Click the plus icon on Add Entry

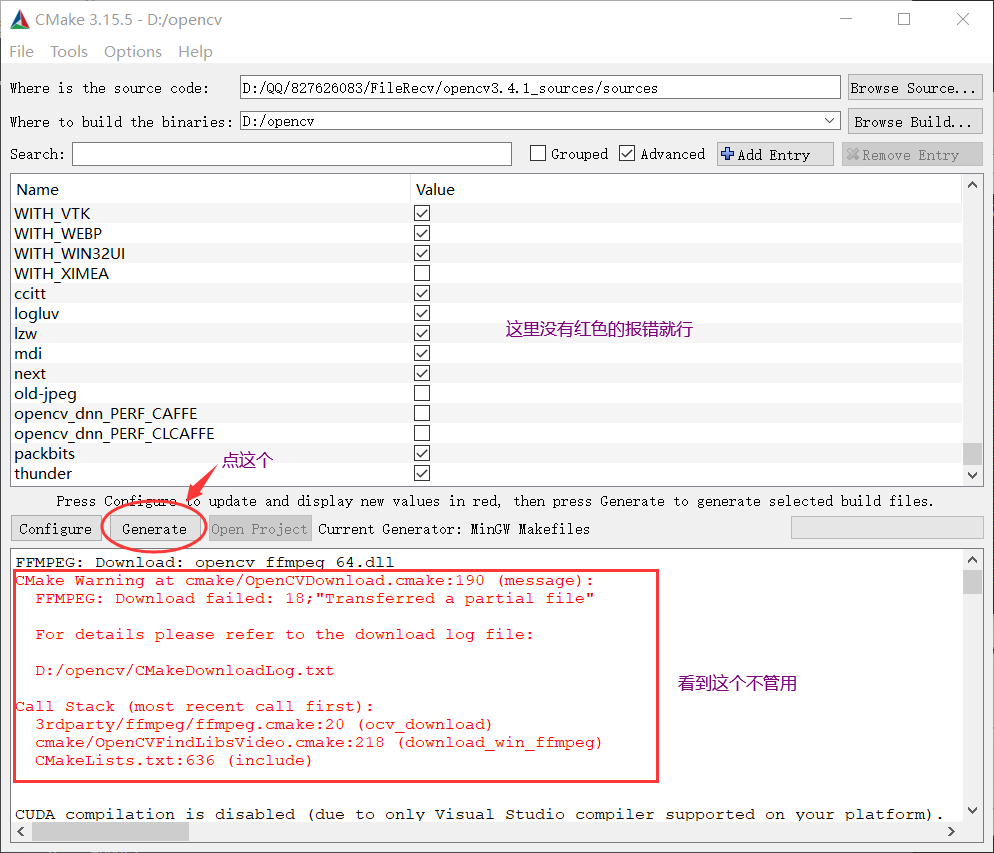(x=728, y=154)
